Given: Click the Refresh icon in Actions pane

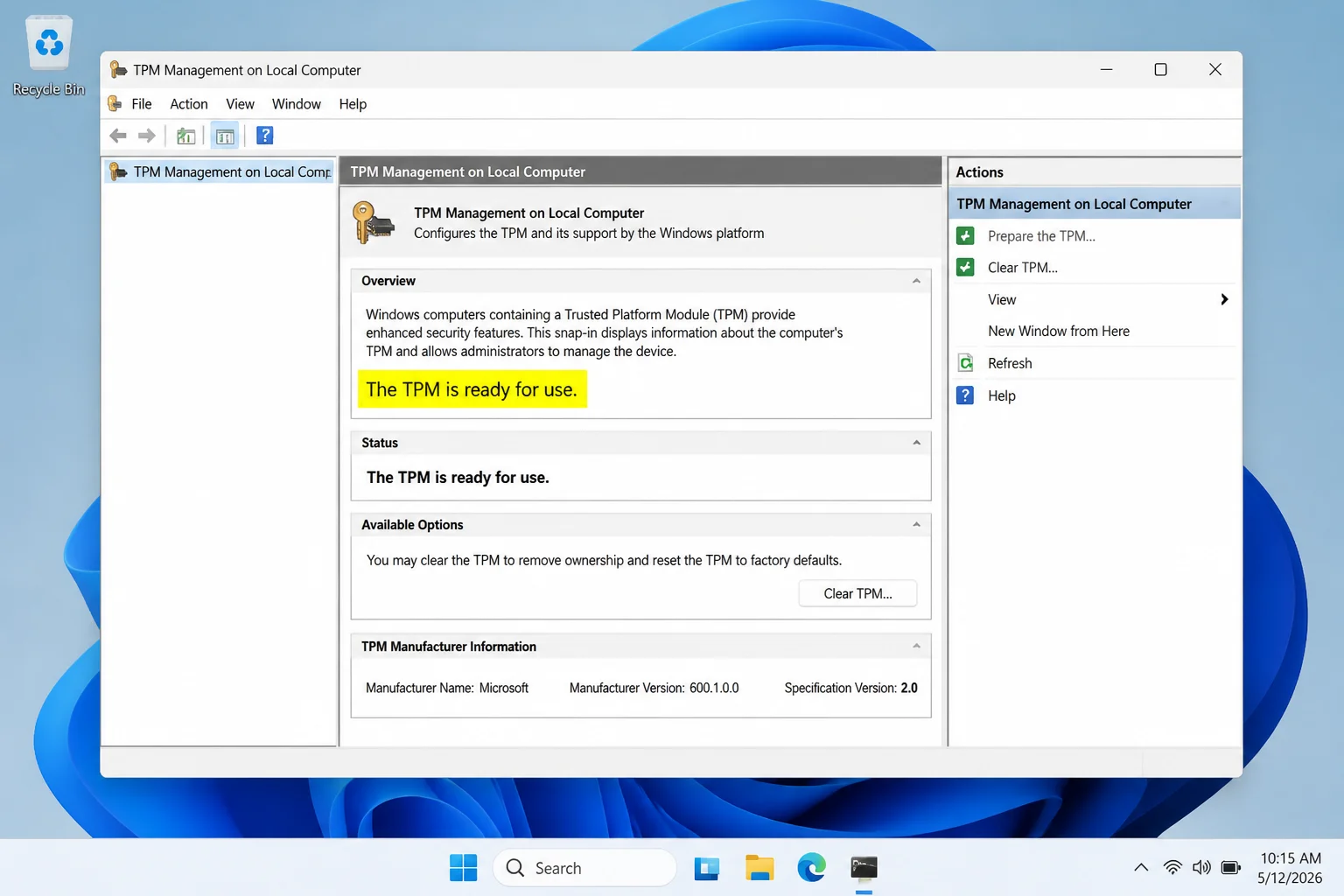Looking at the screenshot, I should click(965, 363).
